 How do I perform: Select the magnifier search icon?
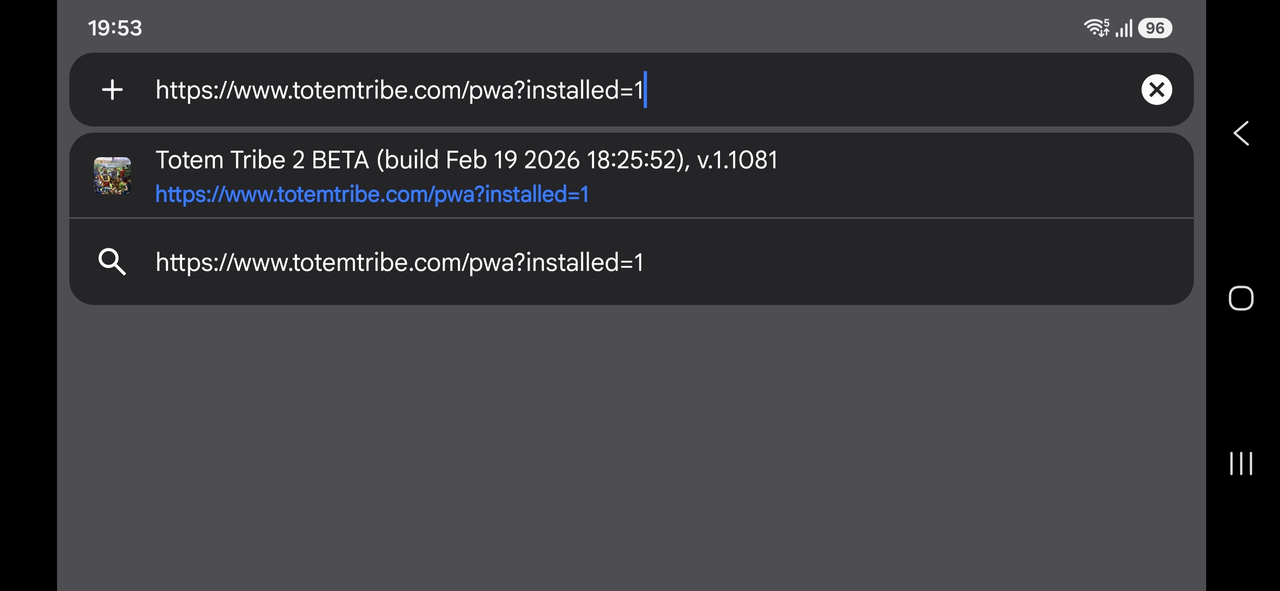point(112,262)
